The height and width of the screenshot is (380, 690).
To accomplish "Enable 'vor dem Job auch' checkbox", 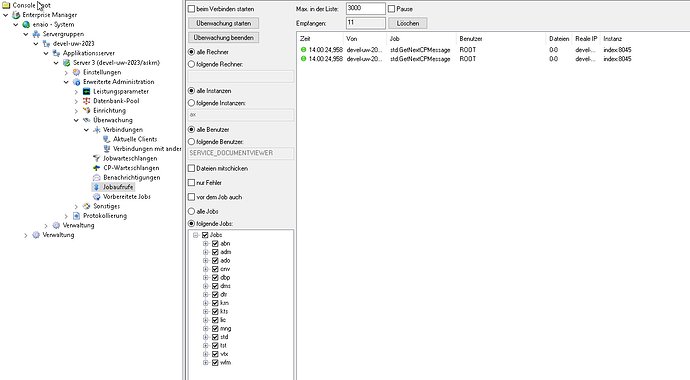I will (191, 197).
